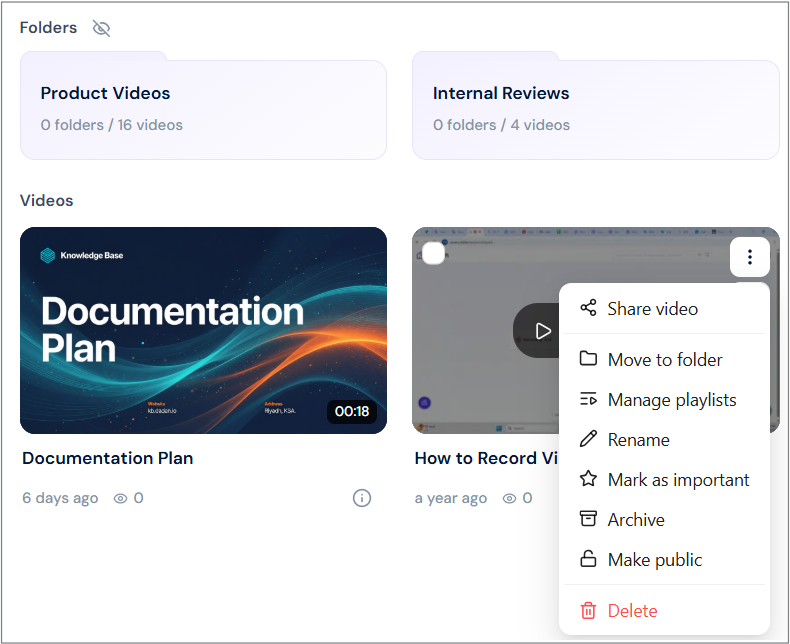Click the '6 days ago' timestamp

(x=60, y=498)
